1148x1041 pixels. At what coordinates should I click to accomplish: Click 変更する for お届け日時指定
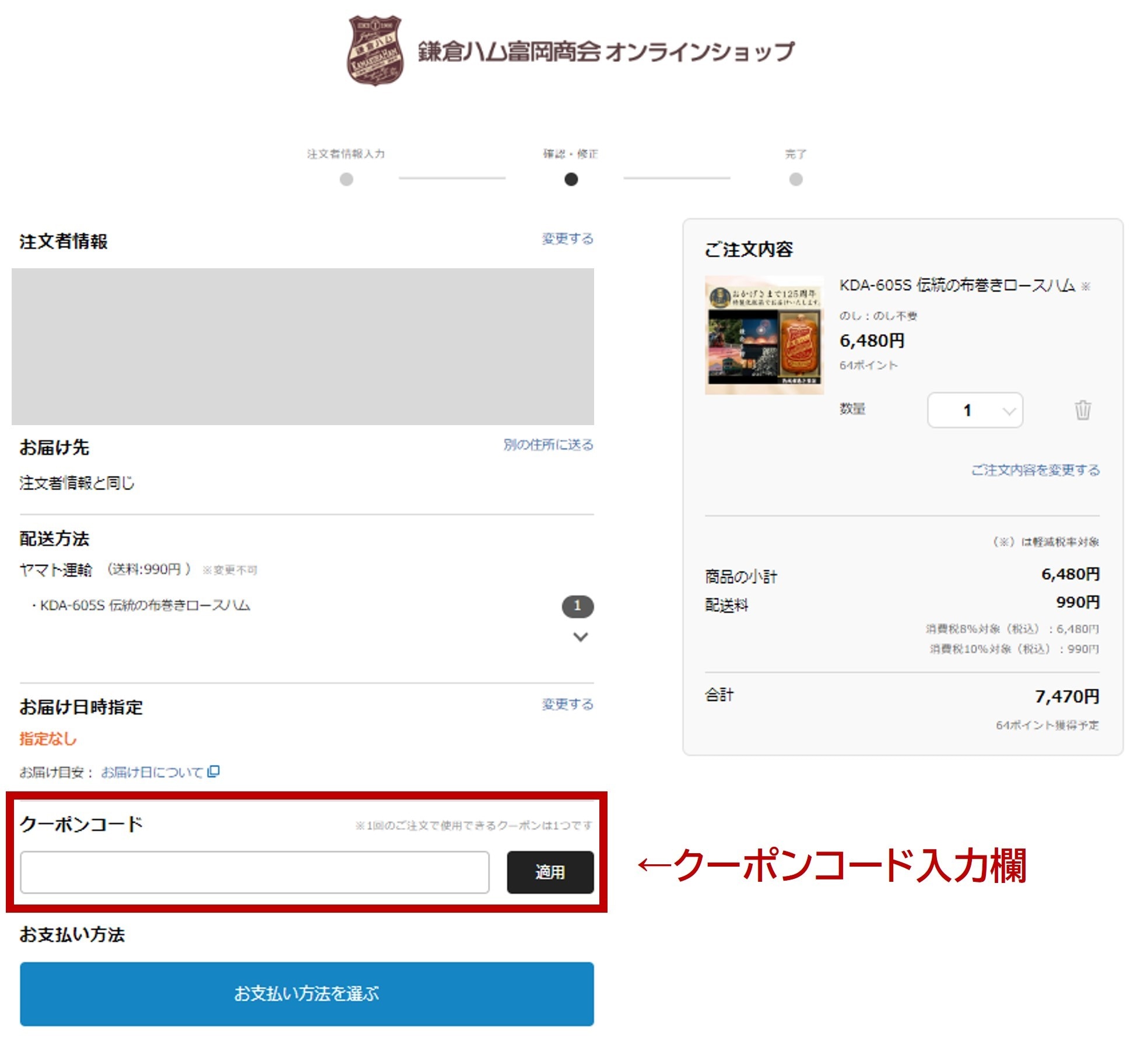(567, 704)
